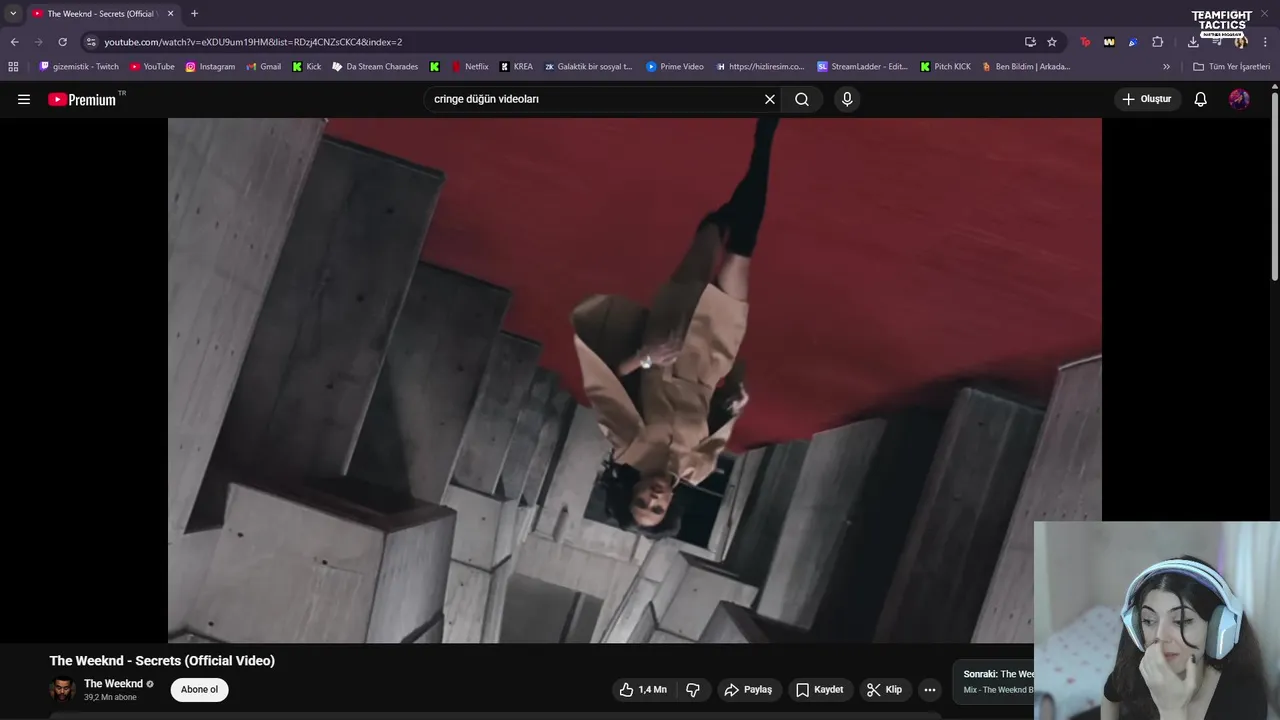This screenshot has width=1280, height=720.
Task: Open the three-dot more actions menu
Action: pos(930,690)
